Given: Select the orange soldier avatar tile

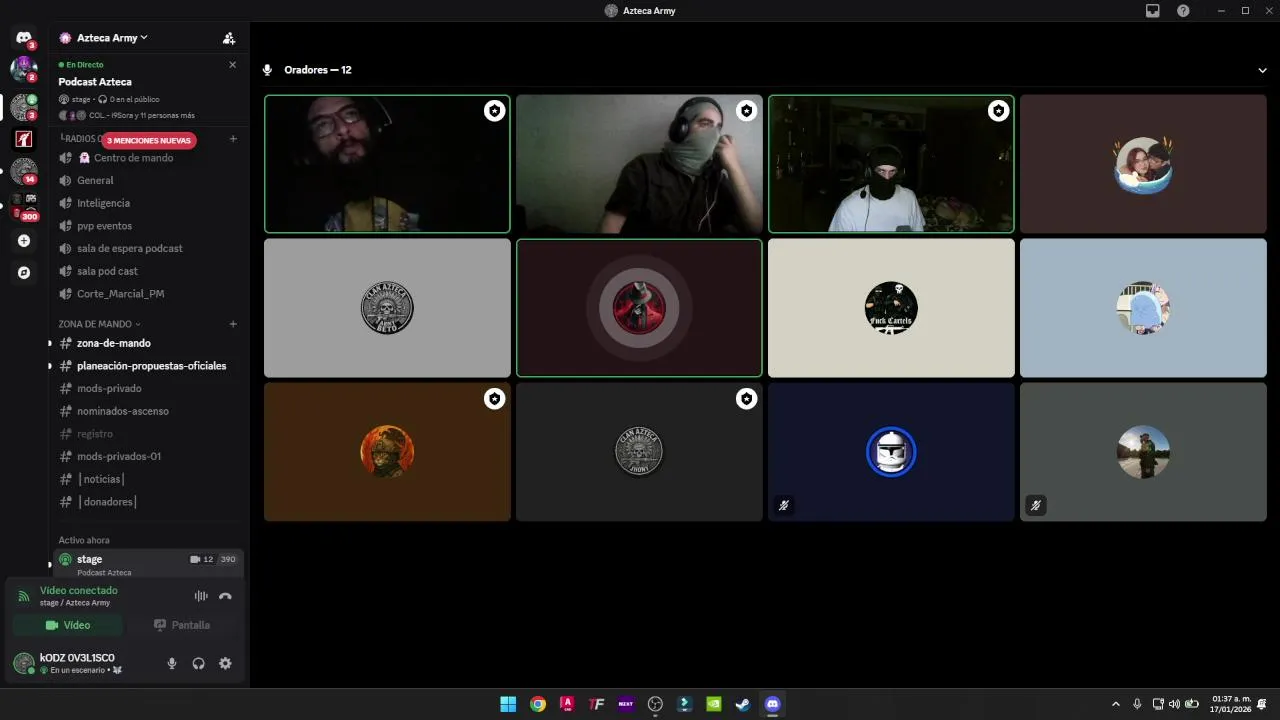Looking at the screenshot, I should [x=387, y=452].
